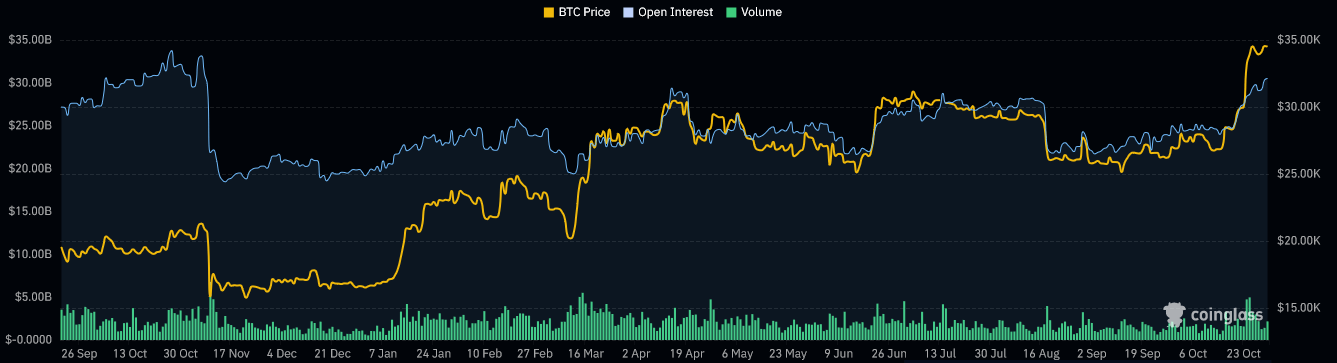Image resolution: width=1337 pixels, height=363 pixels.
Task: Click the $10.00B left axis label
Action: point(29,254)
